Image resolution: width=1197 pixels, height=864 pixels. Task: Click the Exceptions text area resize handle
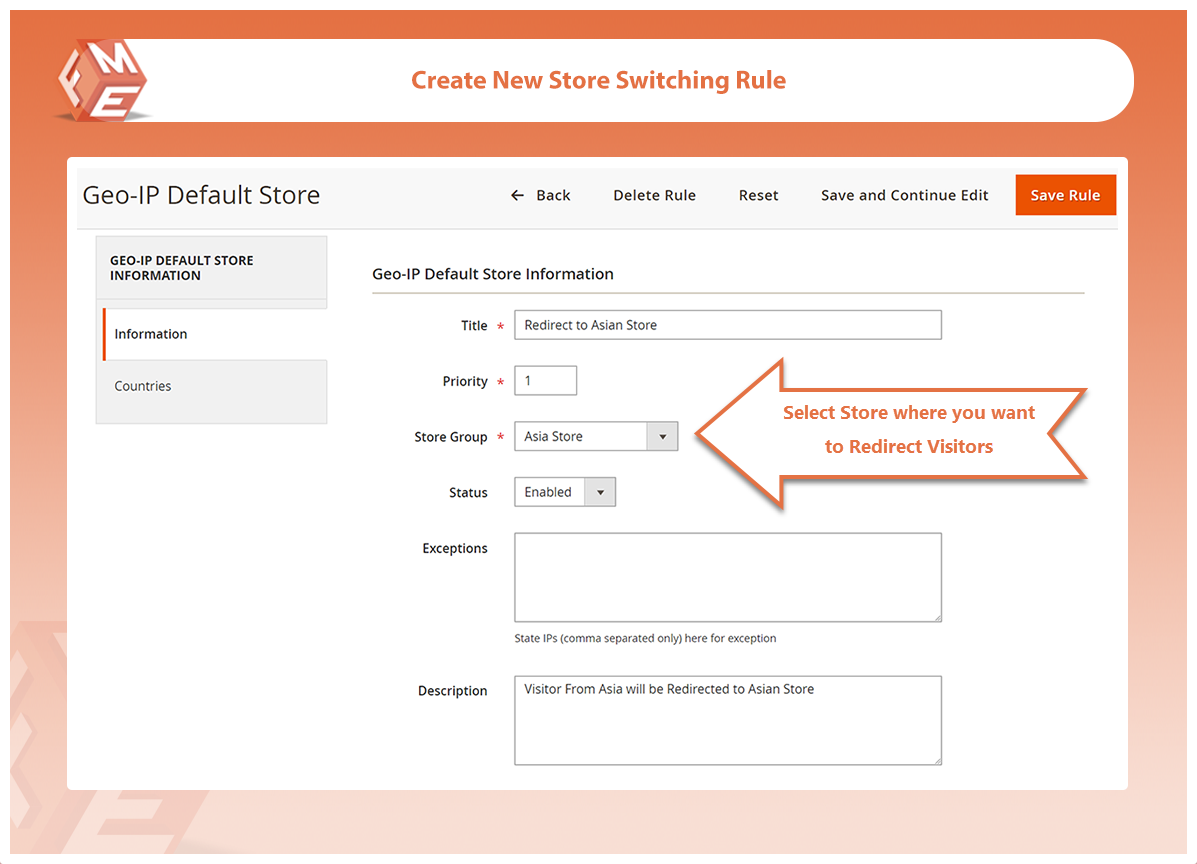936,617
